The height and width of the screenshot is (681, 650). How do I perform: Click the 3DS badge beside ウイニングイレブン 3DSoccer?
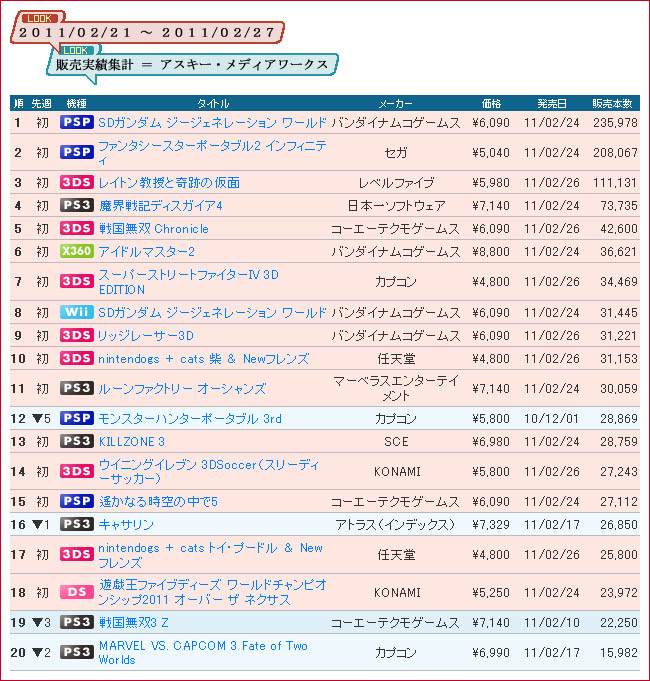(77, 471)
